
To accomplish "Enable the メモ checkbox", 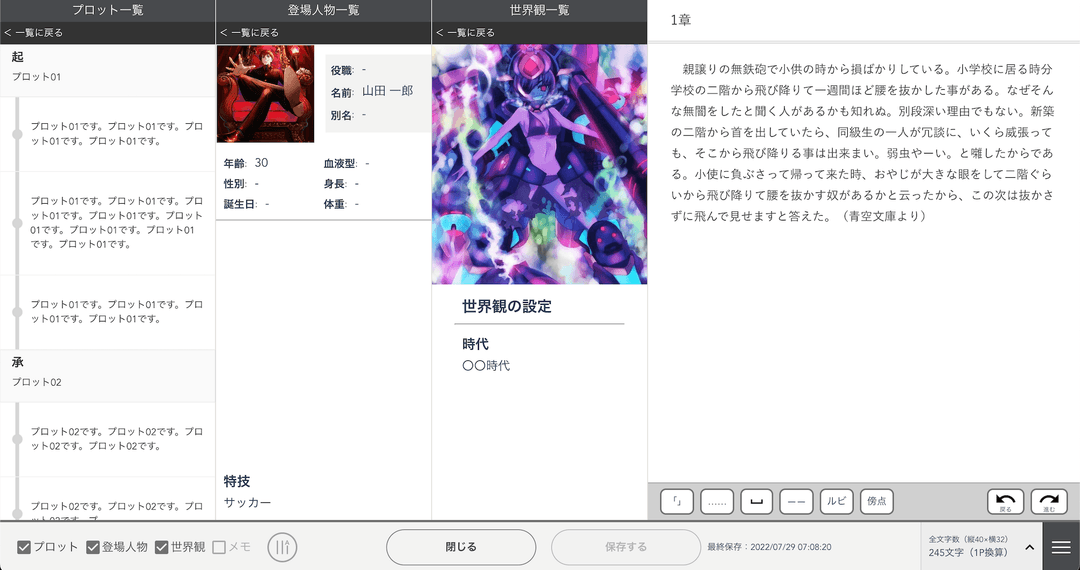I will [219, 547].
